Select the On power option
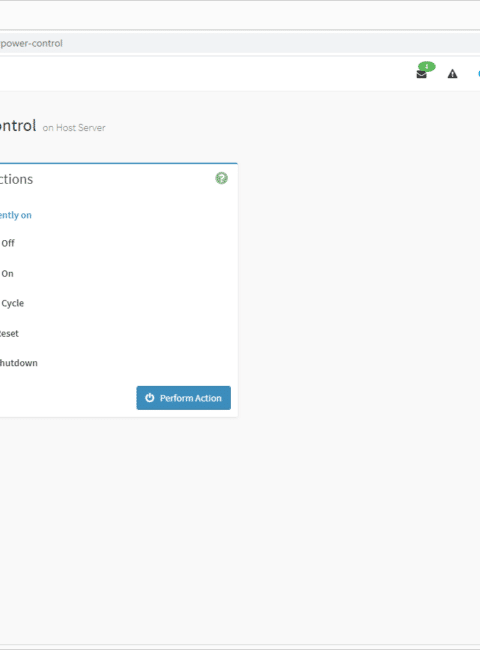 coord(7,274)
